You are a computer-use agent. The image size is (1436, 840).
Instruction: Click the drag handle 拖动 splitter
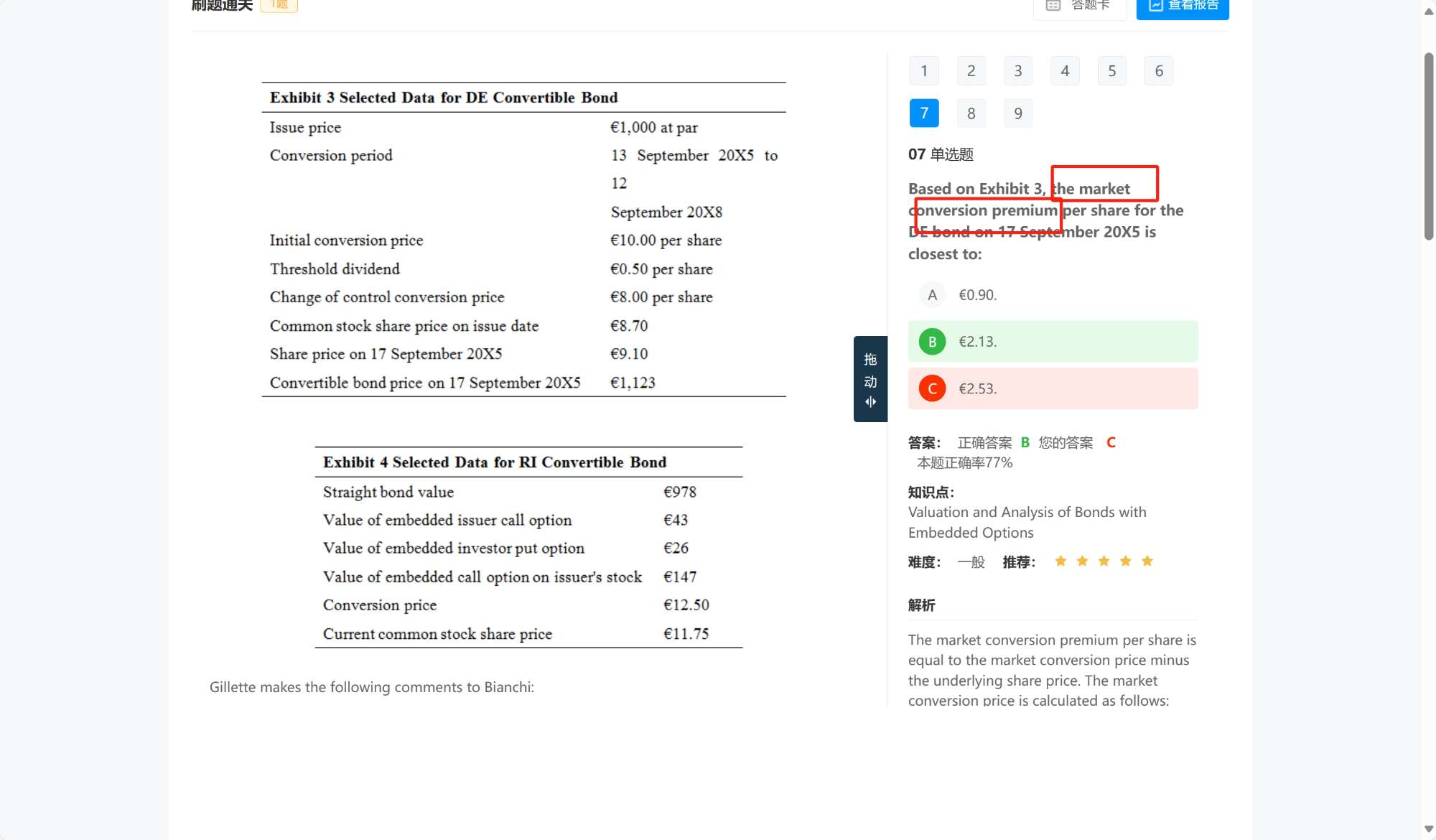click(870, 379)
